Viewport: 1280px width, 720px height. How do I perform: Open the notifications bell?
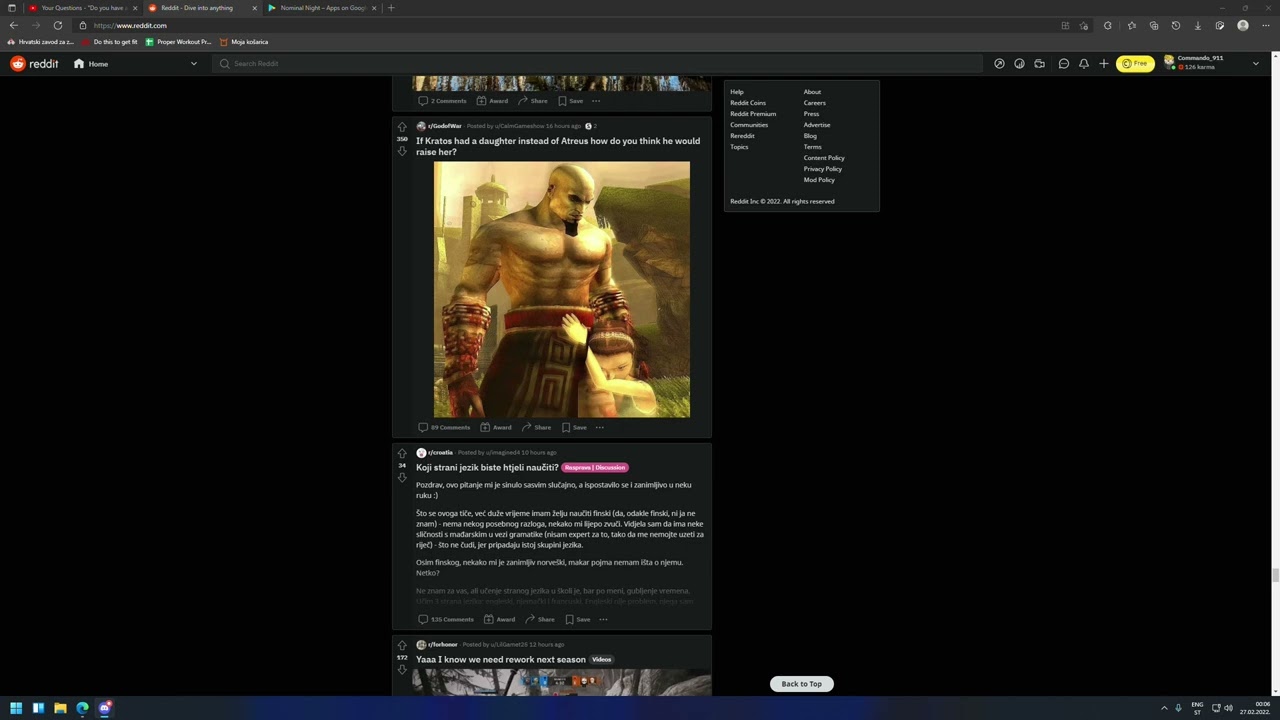coord(1084,63)
